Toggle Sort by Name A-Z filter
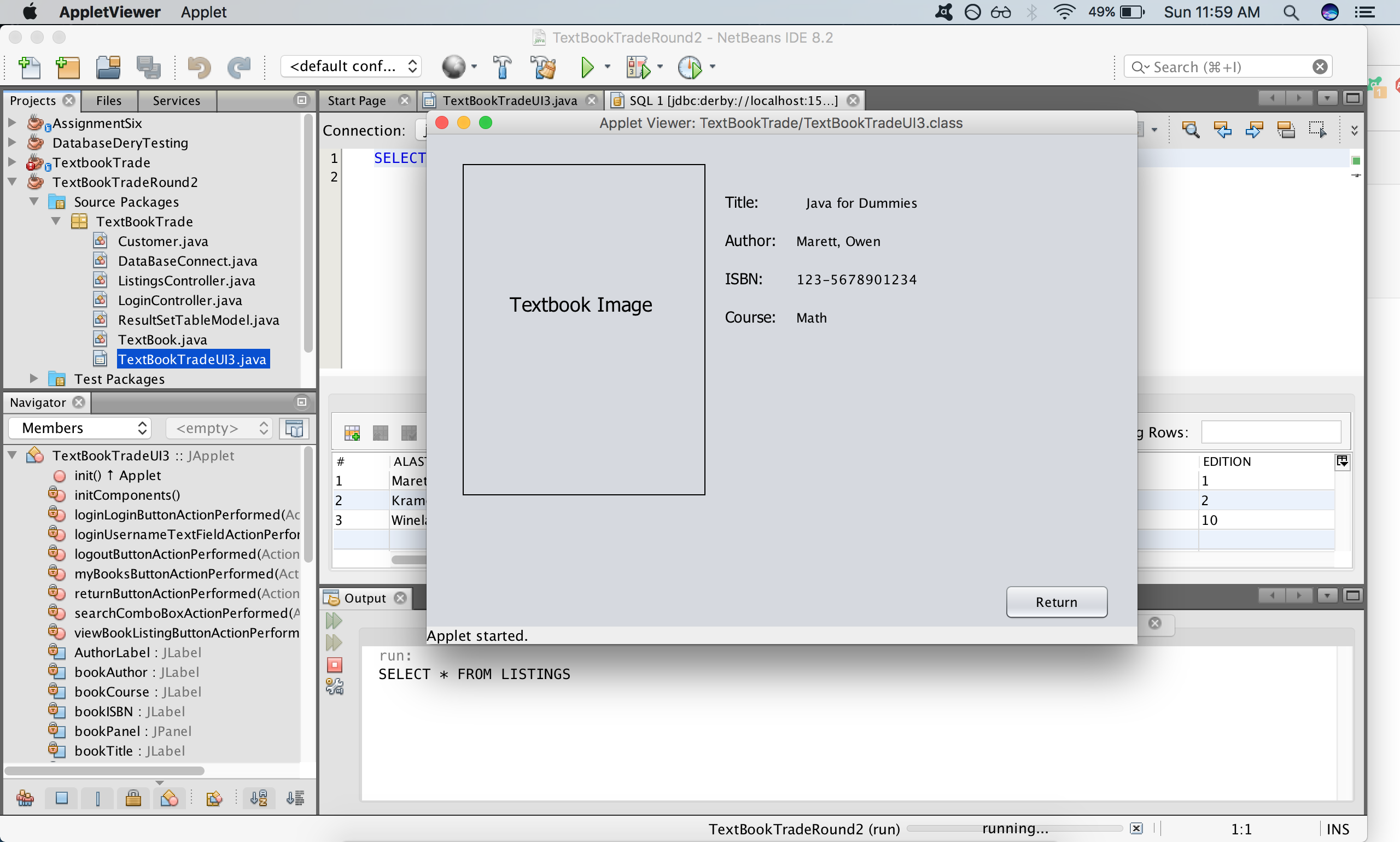This screenshot has height=842, width=1400. 259,798
